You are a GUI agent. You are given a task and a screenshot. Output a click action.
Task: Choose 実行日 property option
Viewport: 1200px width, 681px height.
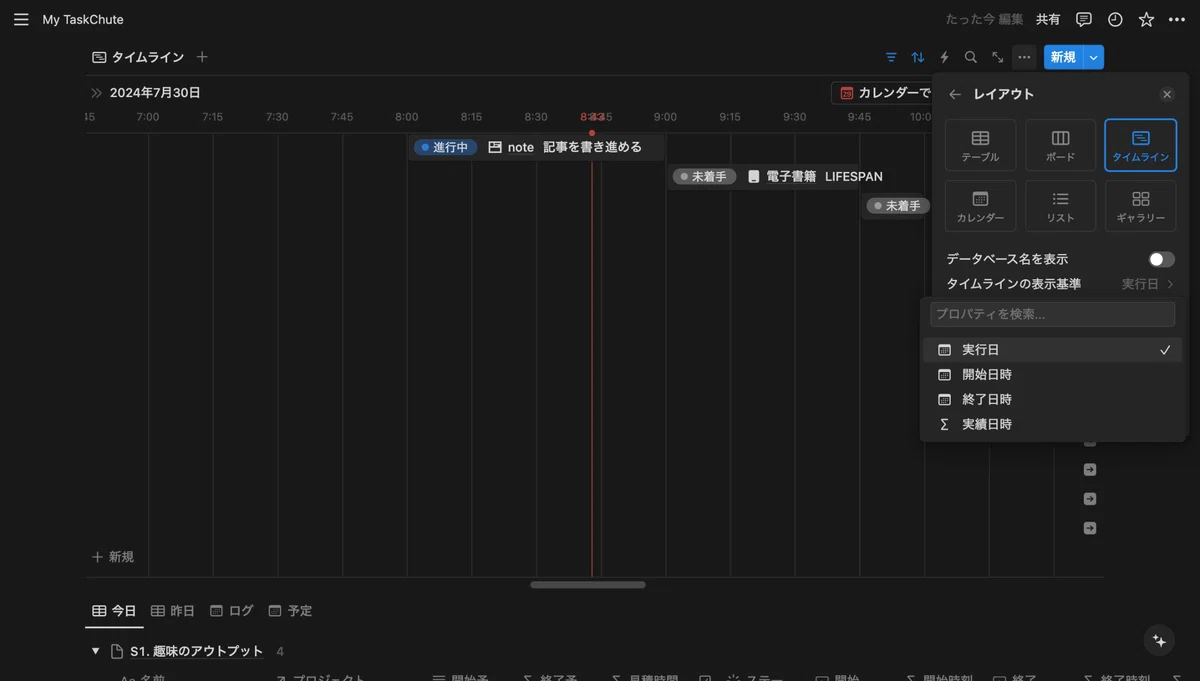(x=1053, y=350)
